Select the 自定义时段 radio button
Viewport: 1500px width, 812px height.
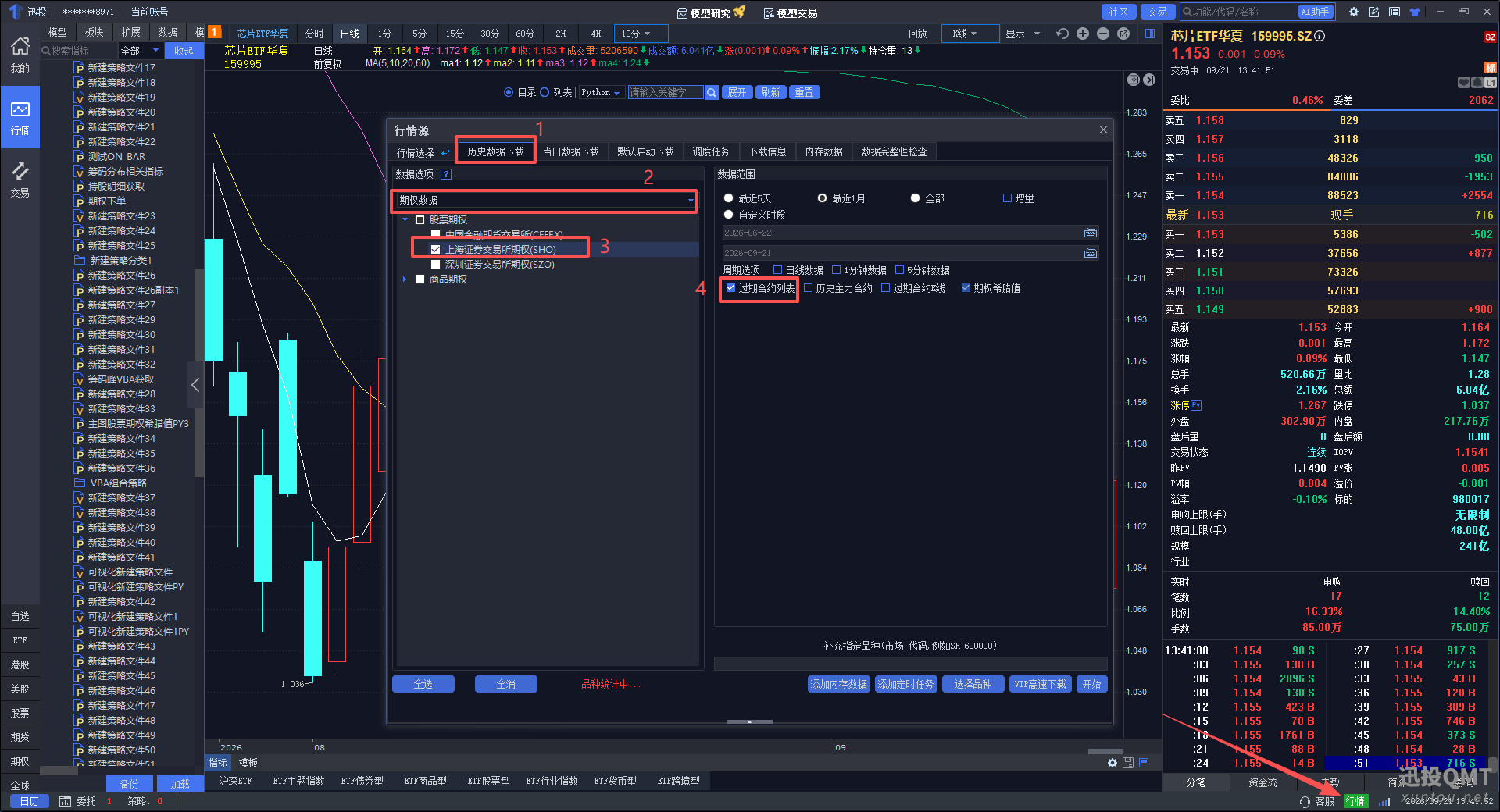(729, 215)
